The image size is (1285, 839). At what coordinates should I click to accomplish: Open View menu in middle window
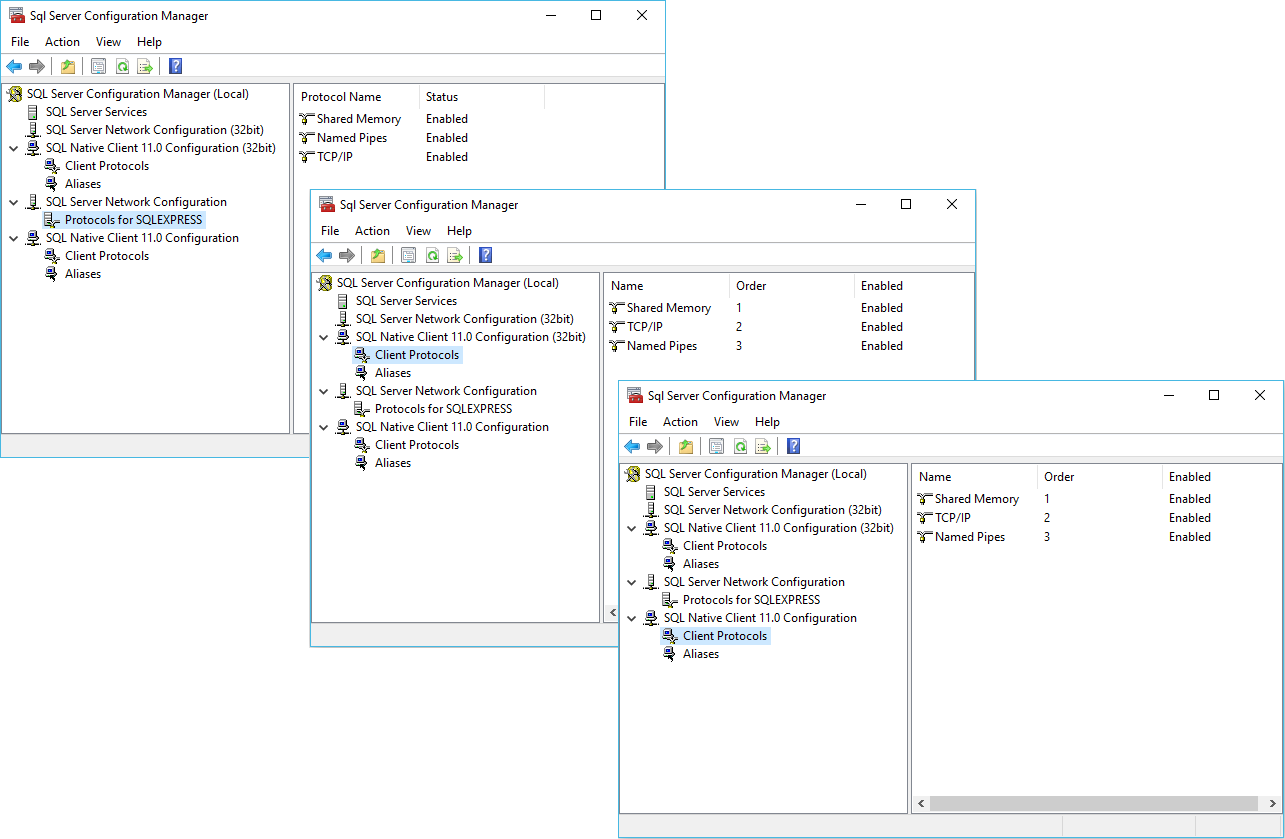pyautogui.click(x=418, y=231)
